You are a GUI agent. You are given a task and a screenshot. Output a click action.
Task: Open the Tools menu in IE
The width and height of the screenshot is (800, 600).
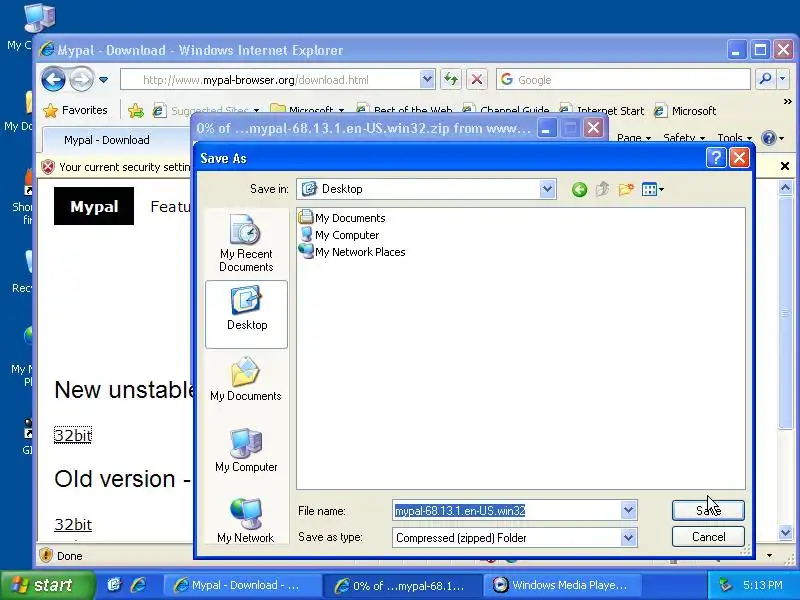pos(734,138)
